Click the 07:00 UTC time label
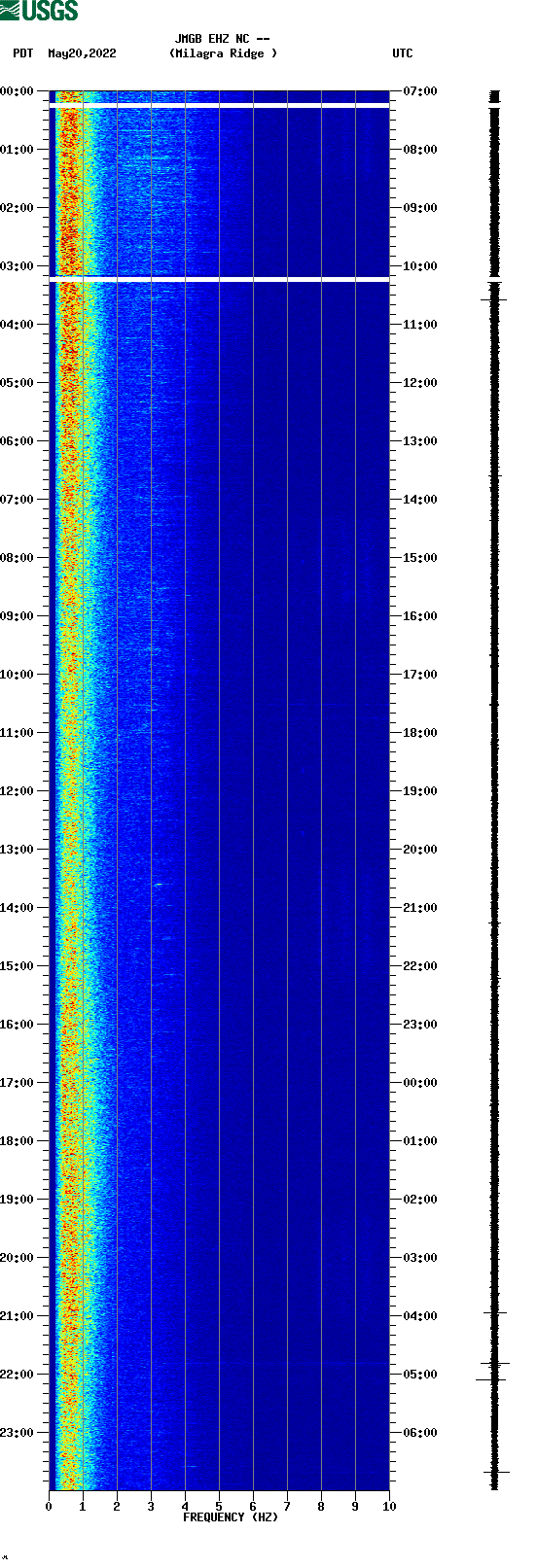This screenshot has width=537, height=1568. pos(420,91)
